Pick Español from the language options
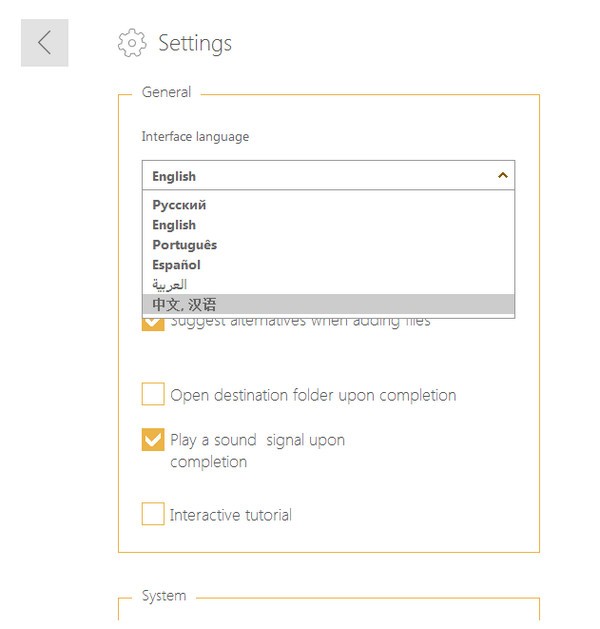 177,265
